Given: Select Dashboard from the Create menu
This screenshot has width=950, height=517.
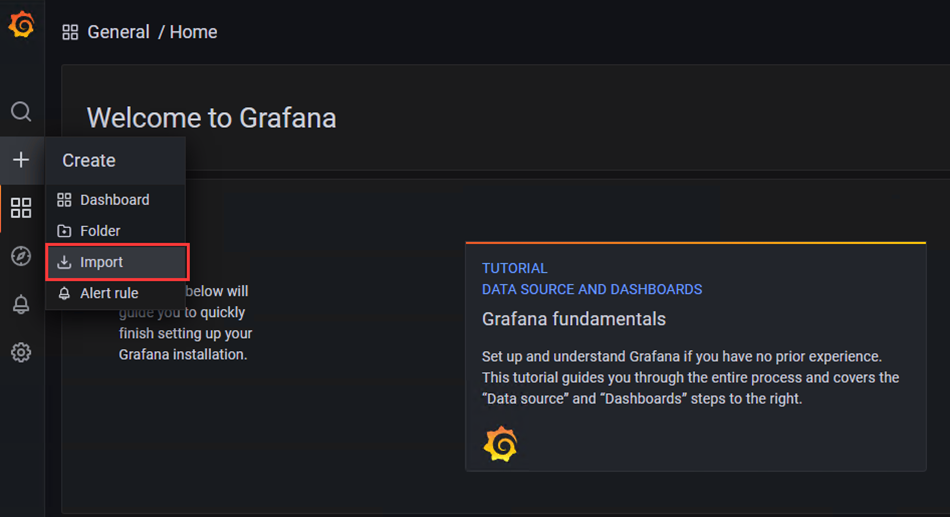Looking at the screenshot, I should (116, 200).
